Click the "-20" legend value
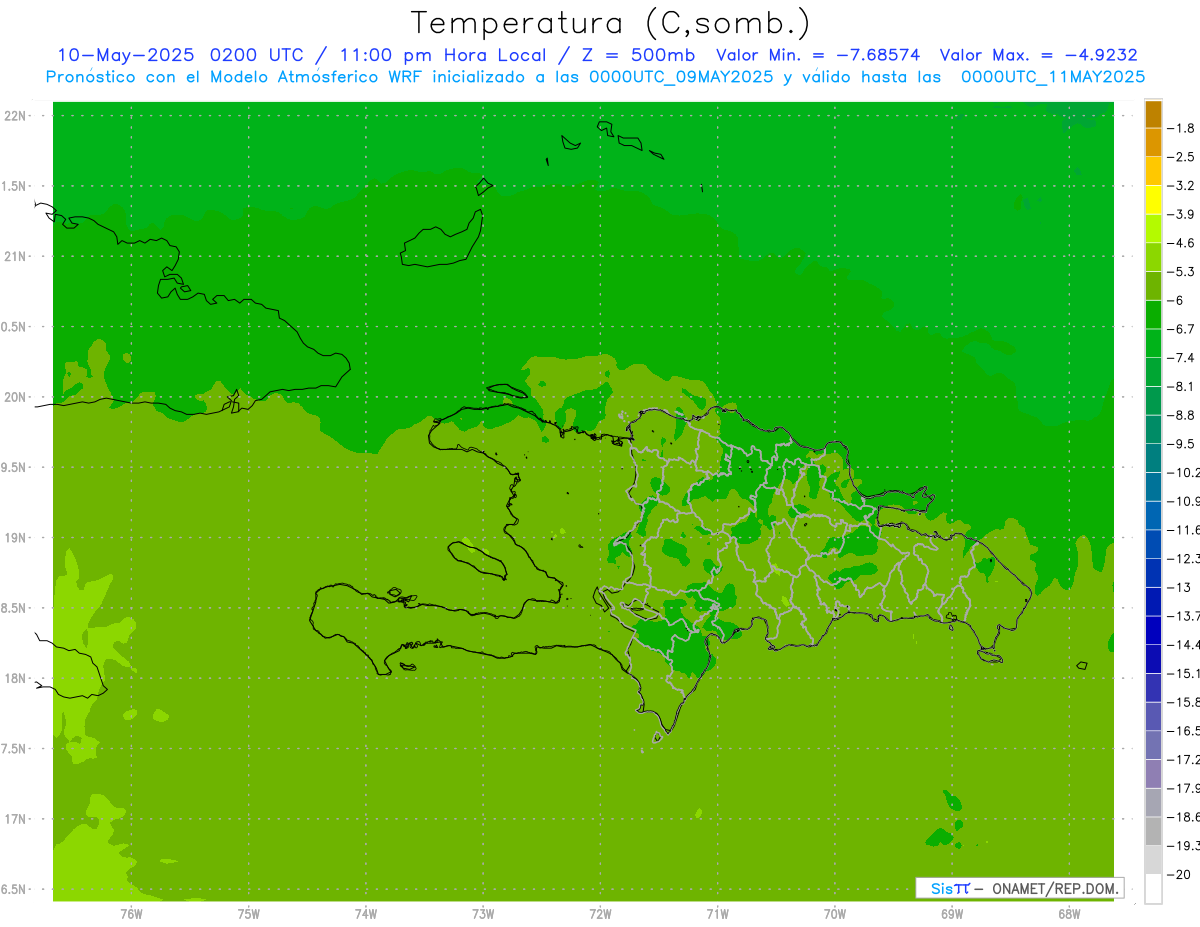1200x927 pixels. pos(1181,875)
